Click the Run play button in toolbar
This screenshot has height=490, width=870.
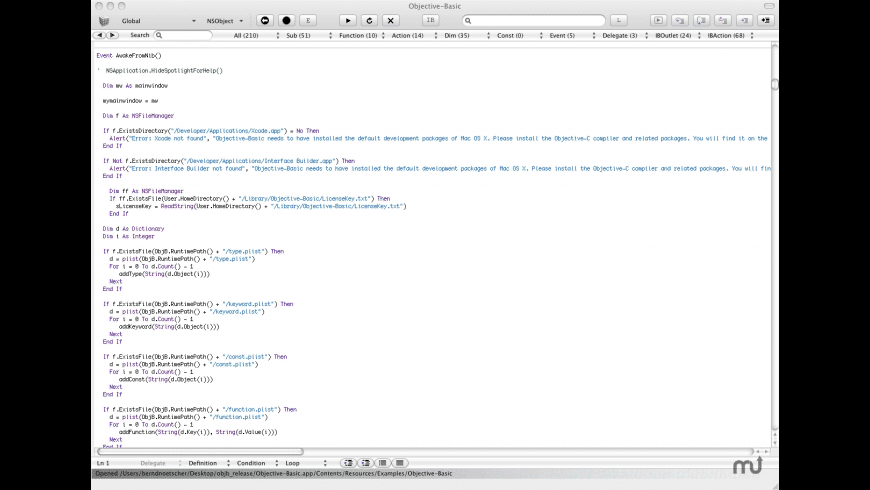coord(347,20)
